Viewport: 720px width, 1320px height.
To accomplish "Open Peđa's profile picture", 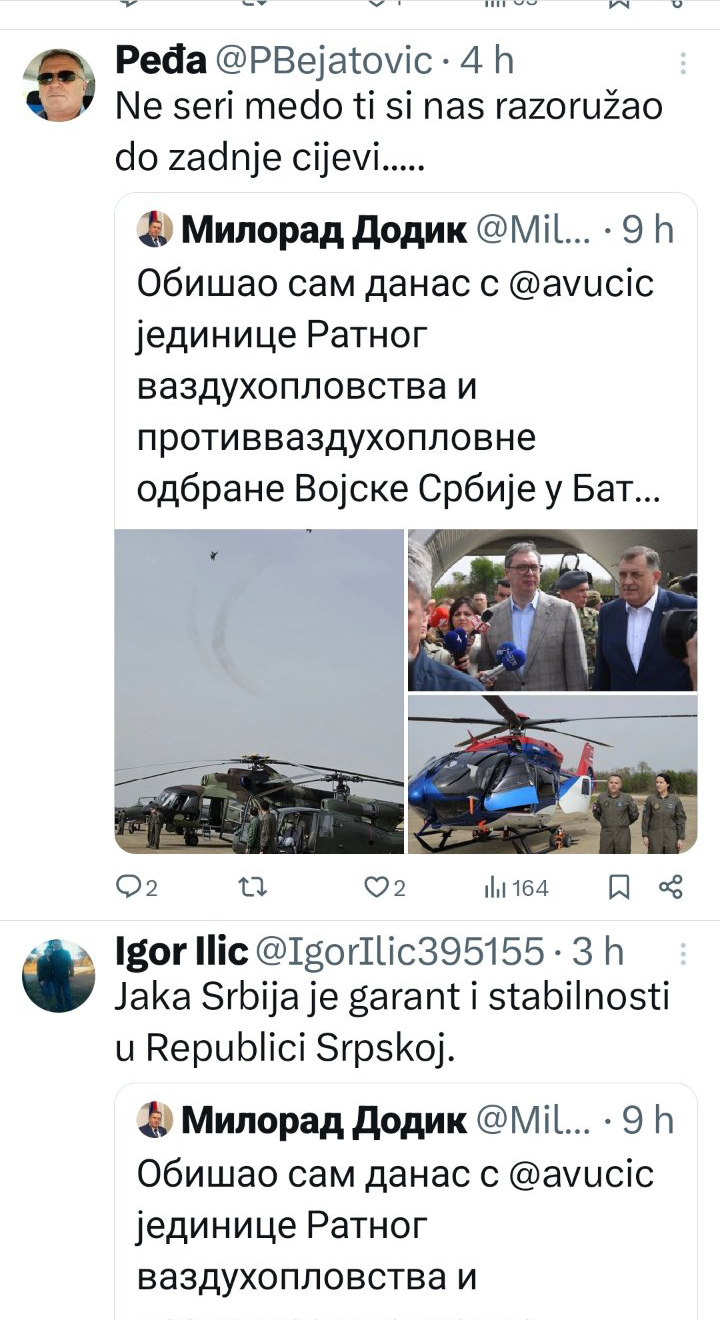I will [x=59, y=85].
